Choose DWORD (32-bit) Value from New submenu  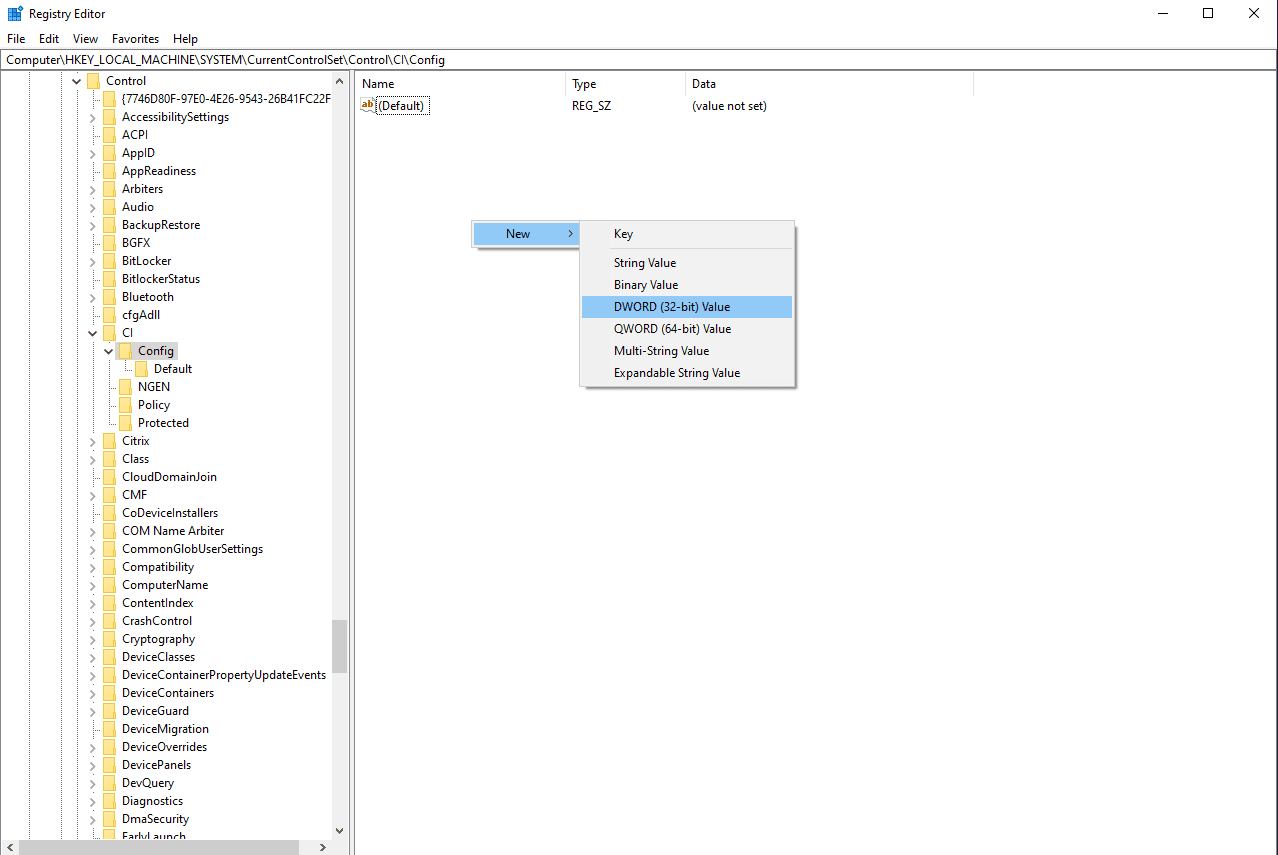(687, 307)
